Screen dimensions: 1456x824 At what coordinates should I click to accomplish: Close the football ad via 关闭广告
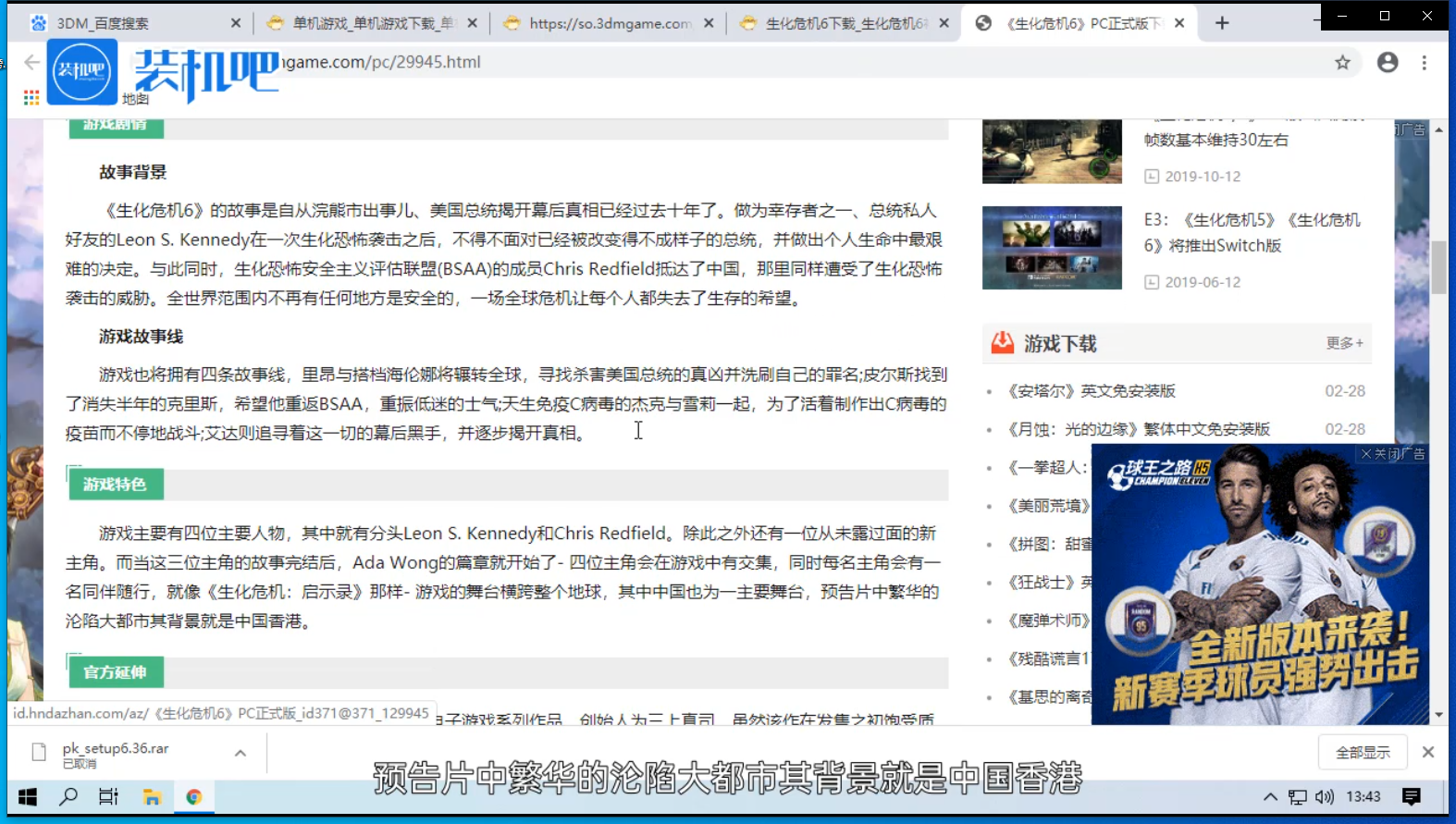[x=1393, y=454]
